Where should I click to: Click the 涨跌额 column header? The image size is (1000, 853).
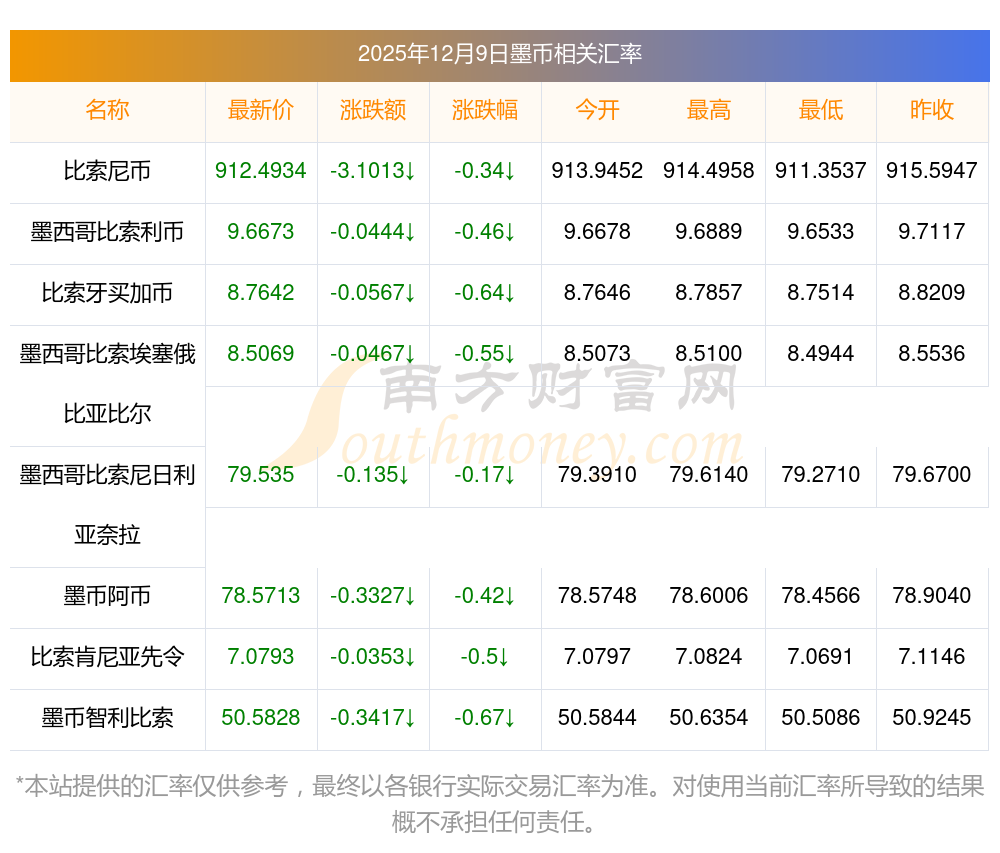point(373,110)
